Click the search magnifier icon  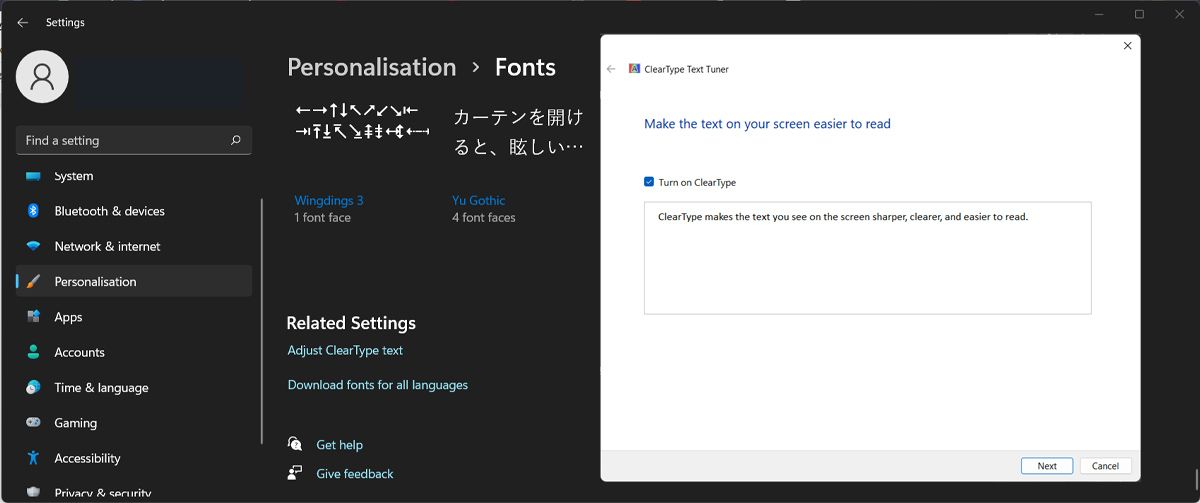(236, 141)
